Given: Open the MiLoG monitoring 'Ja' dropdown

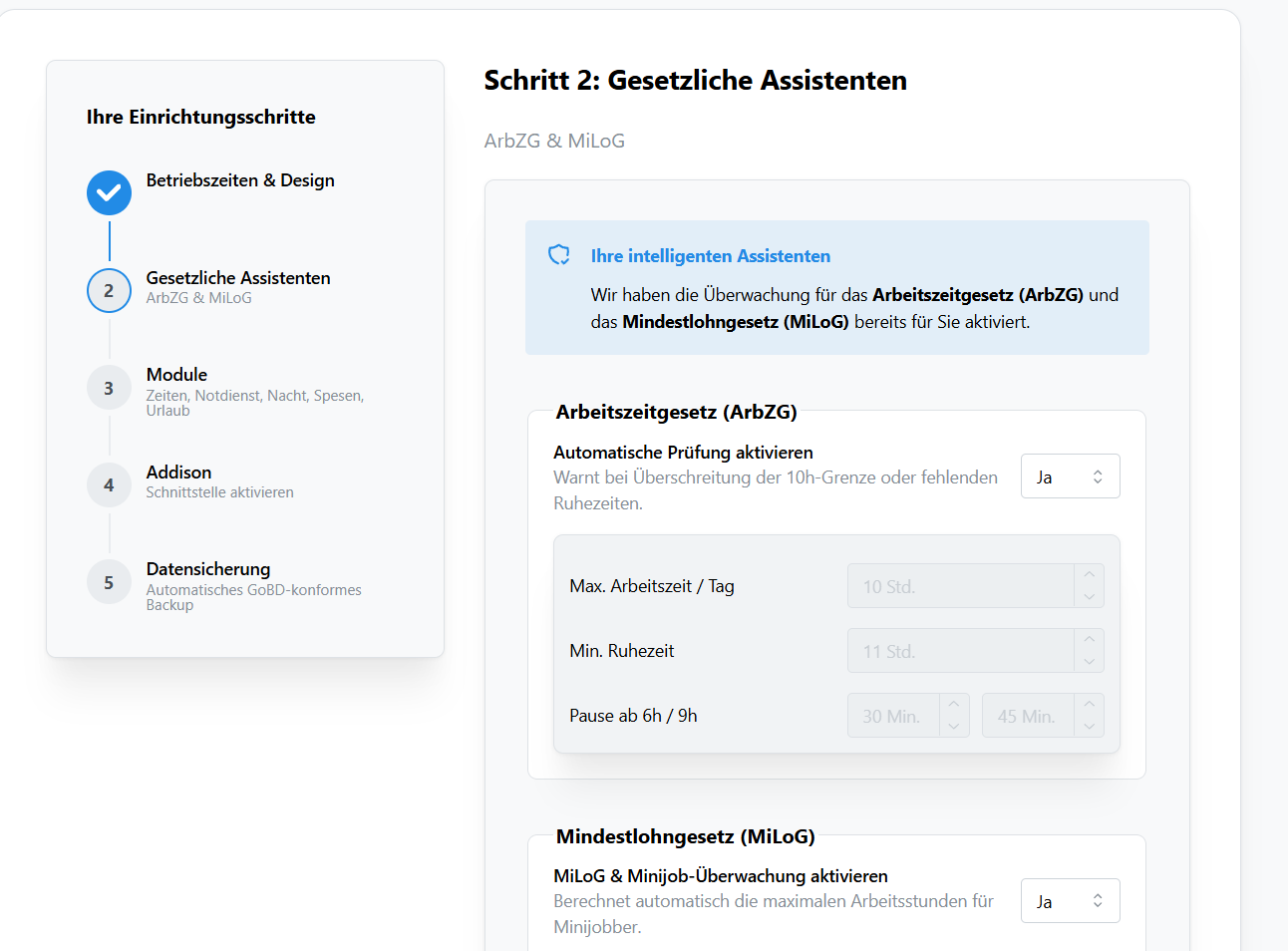Looking at the screenshot, I should tap(1070, 900).
